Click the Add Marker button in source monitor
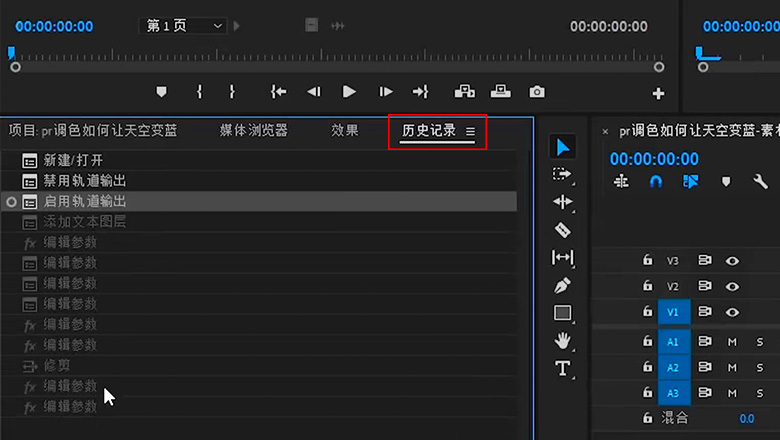 161,92
